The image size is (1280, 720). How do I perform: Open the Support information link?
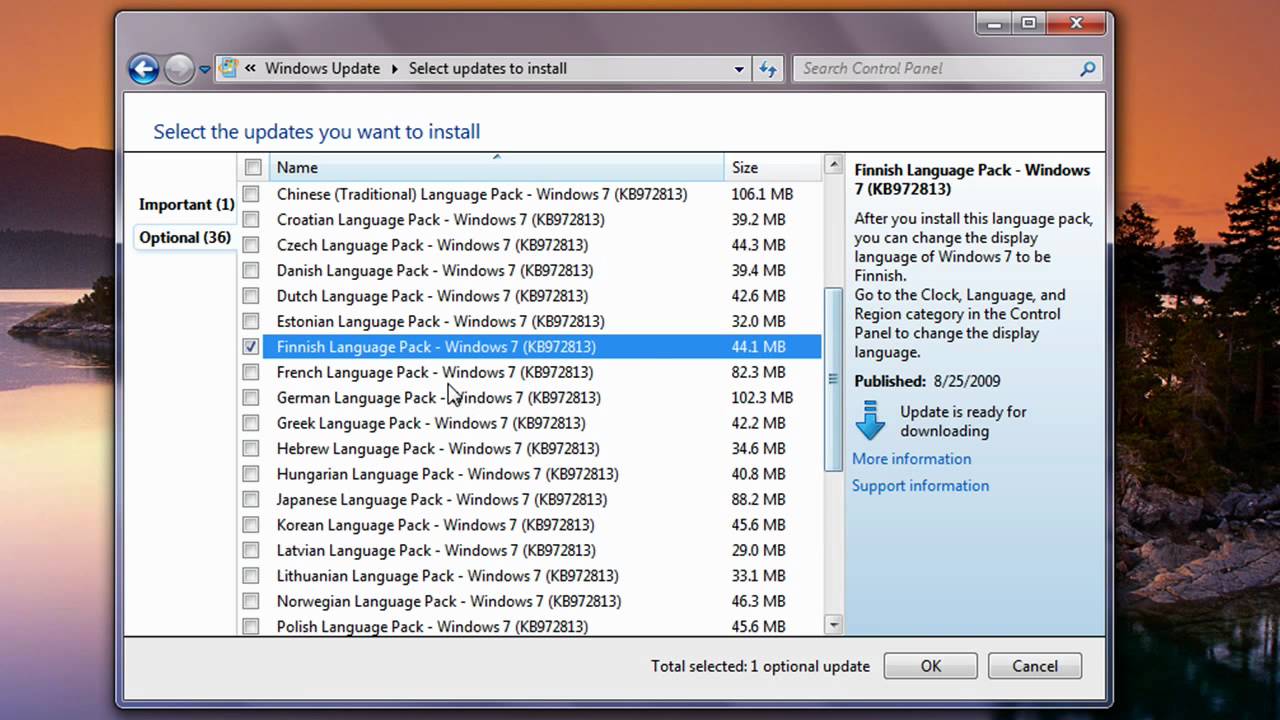(x=920, y=486)
